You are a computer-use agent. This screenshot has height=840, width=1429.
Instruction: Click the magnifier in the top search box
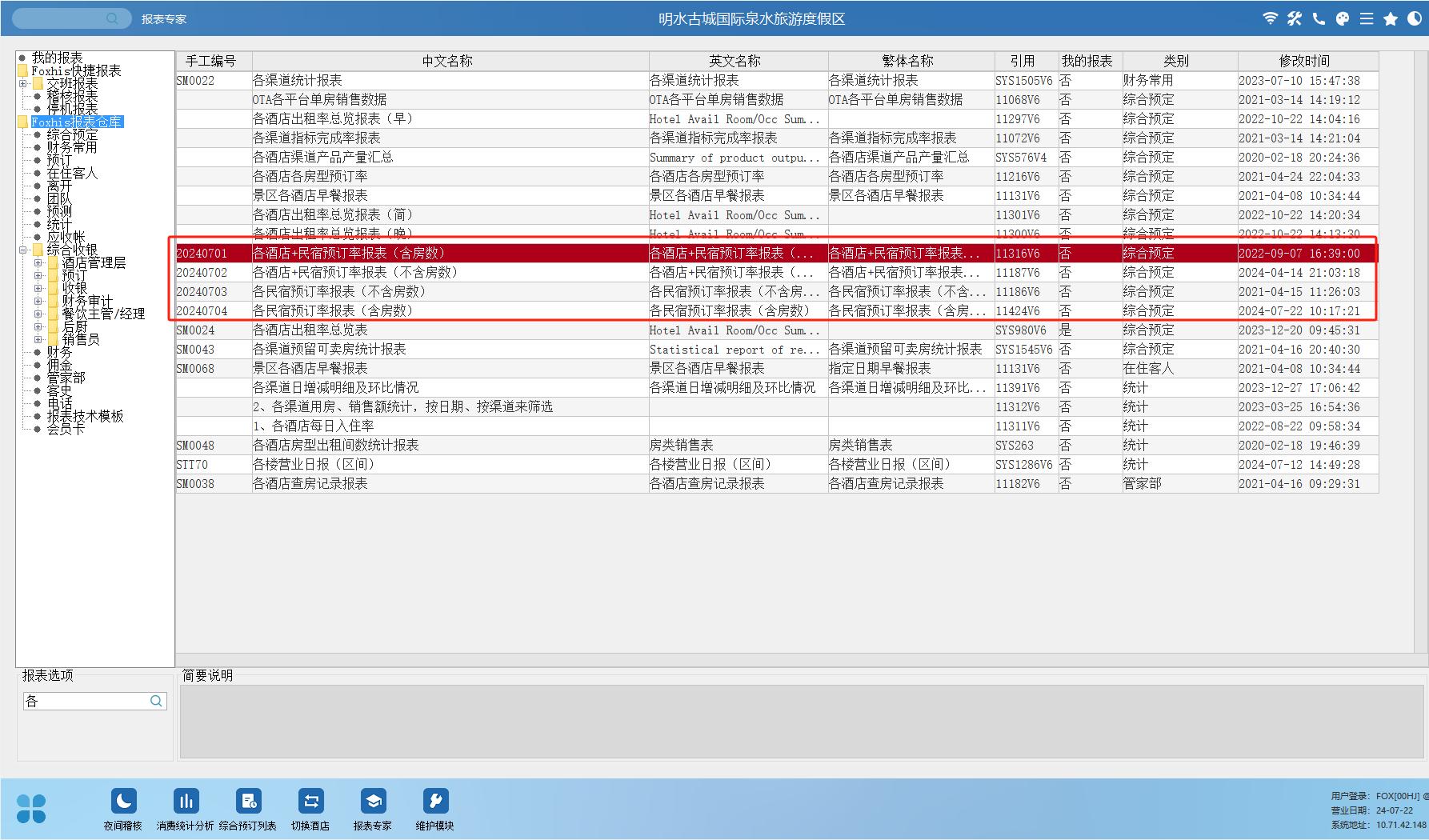pos(112,18)
